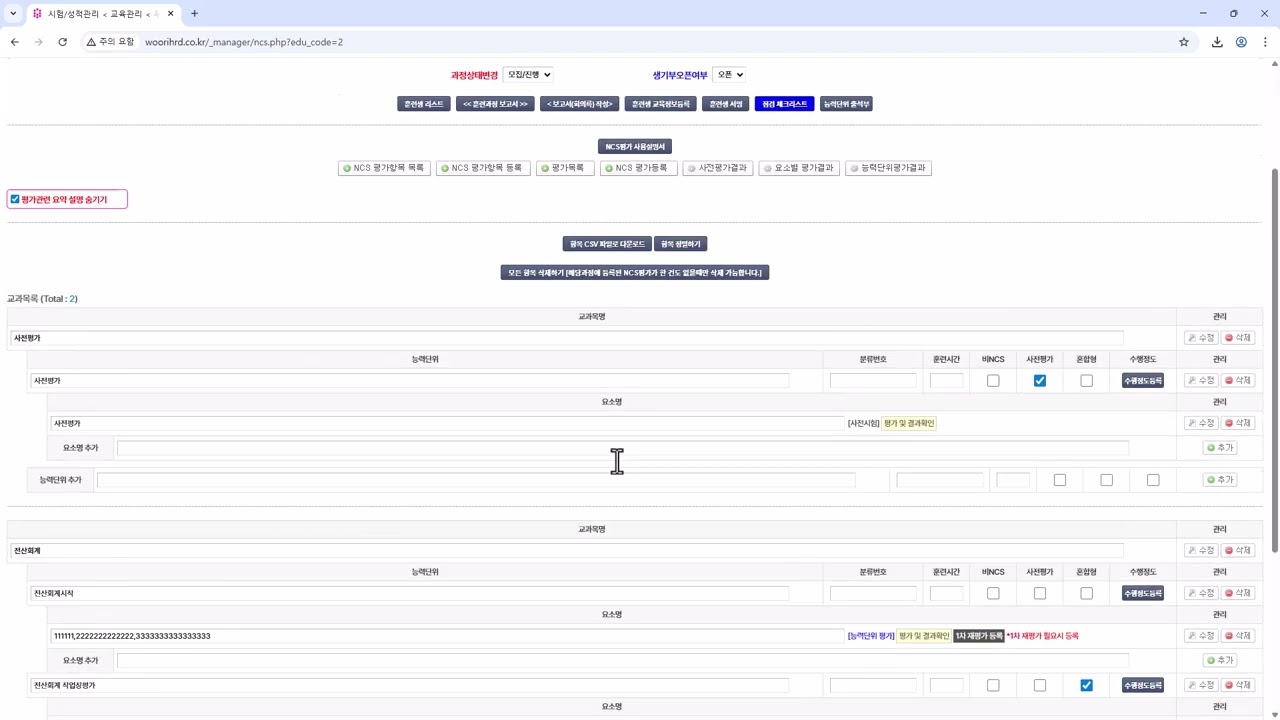Image resolution: width=1280 pixels, height=720 pixels.
Task: Click 삭제 icon button in 111111,2222222222222 요소명 row
Action: tap(1238, 636)
